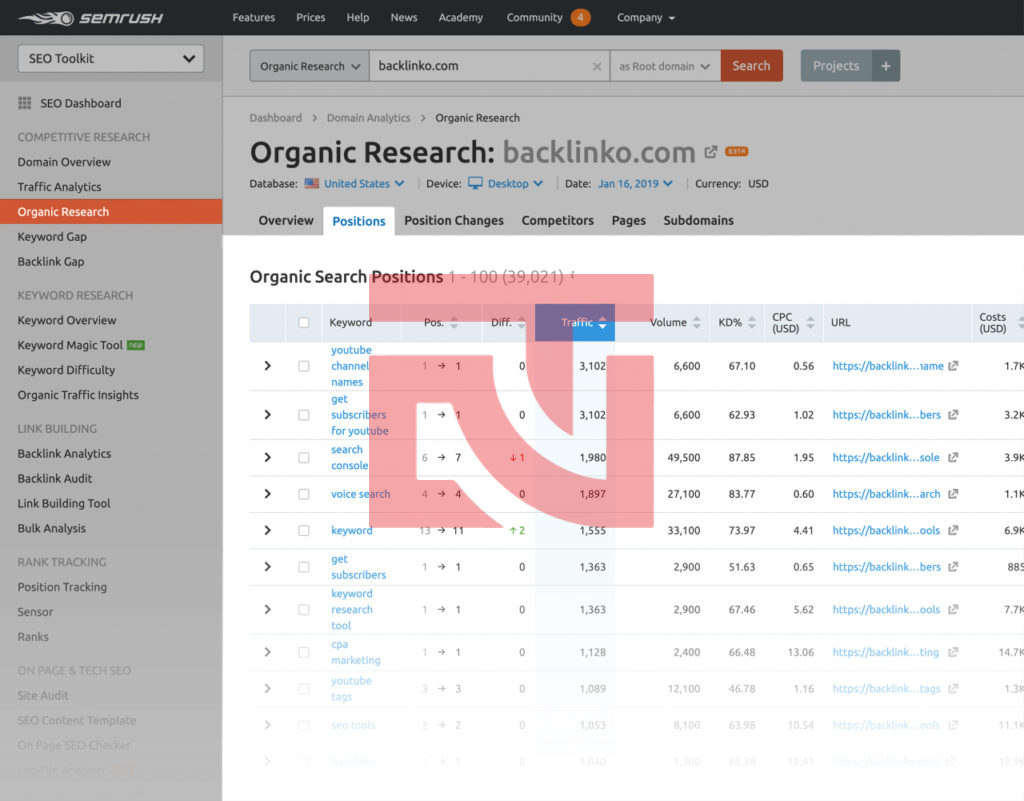Check the search console row checkbox
The image size is (1024, 801).
304,458
